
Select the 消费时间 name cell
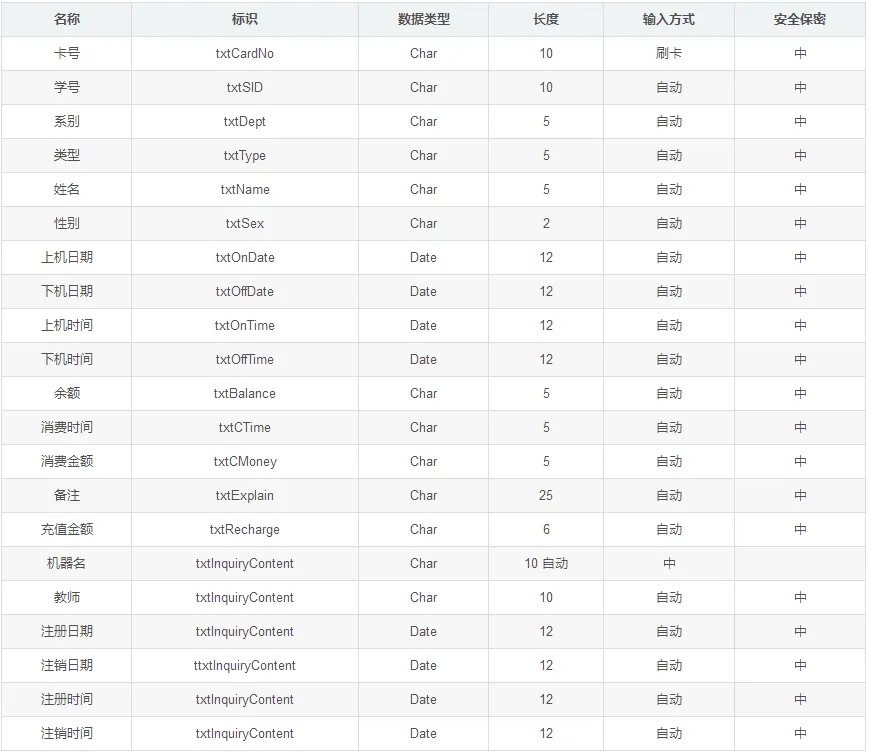click(67, 427)
